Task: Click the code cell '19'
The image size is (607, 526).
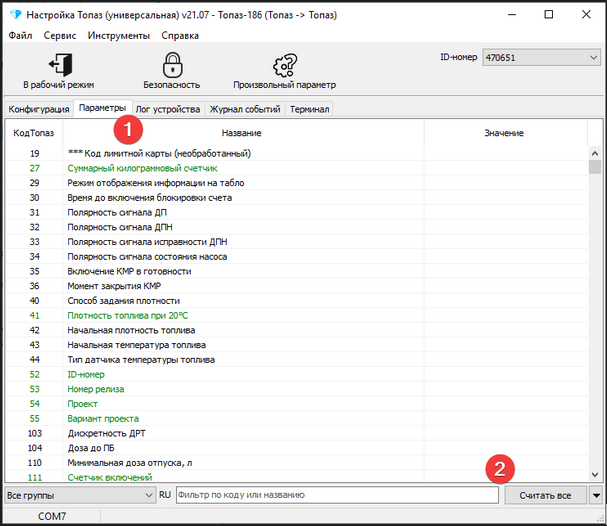Action: pyautogui.click(x=35, y=154)
